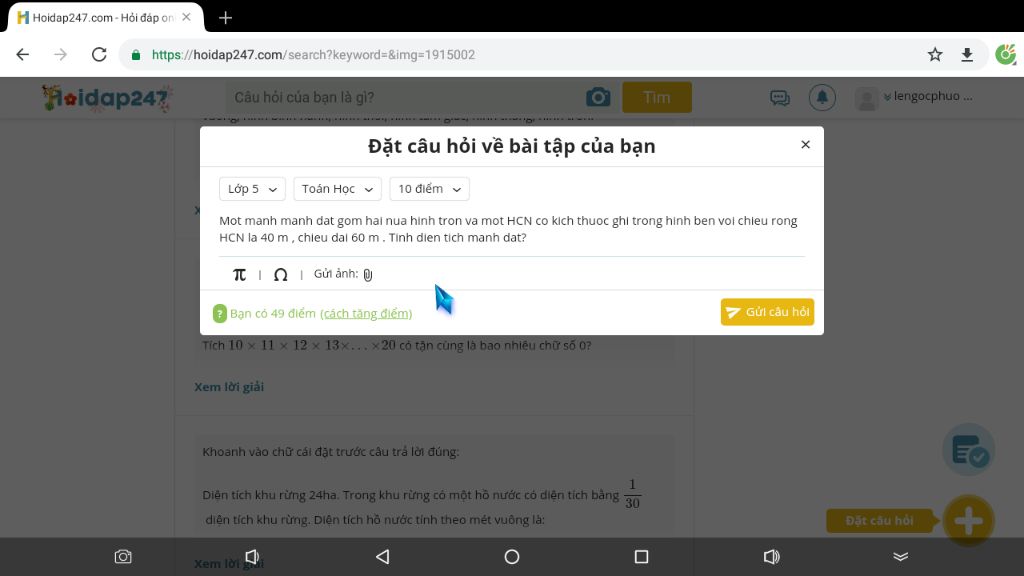
Task: Take a screenshot with the Android camera icon
Action: (123, 556)
